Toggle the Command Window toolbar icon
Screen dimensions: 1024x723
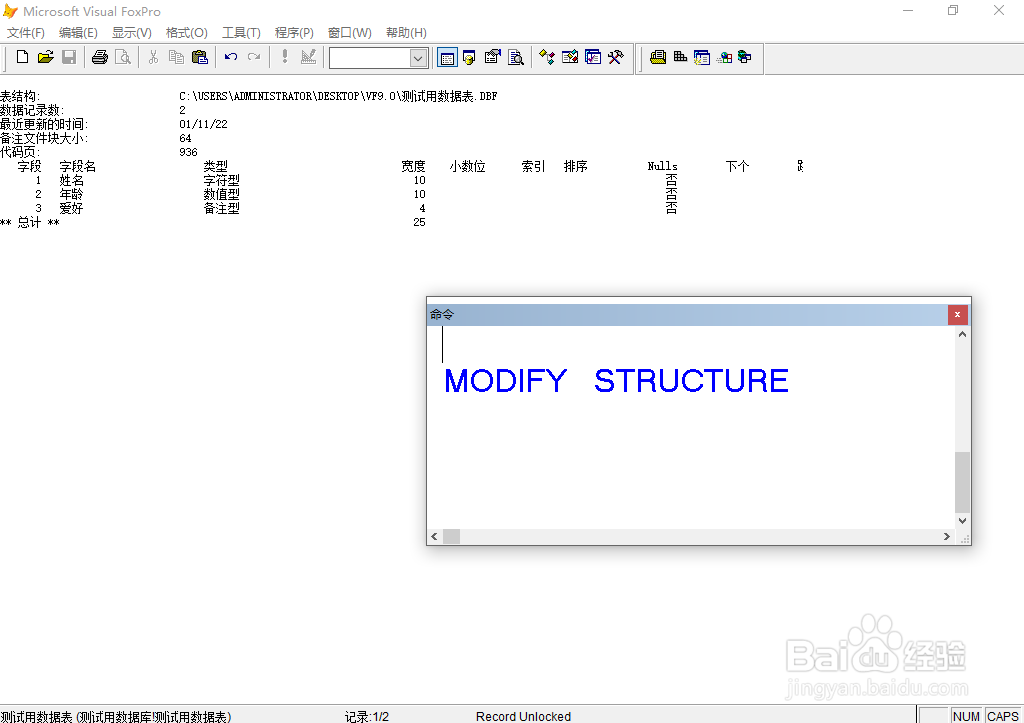tap(447, 57)
